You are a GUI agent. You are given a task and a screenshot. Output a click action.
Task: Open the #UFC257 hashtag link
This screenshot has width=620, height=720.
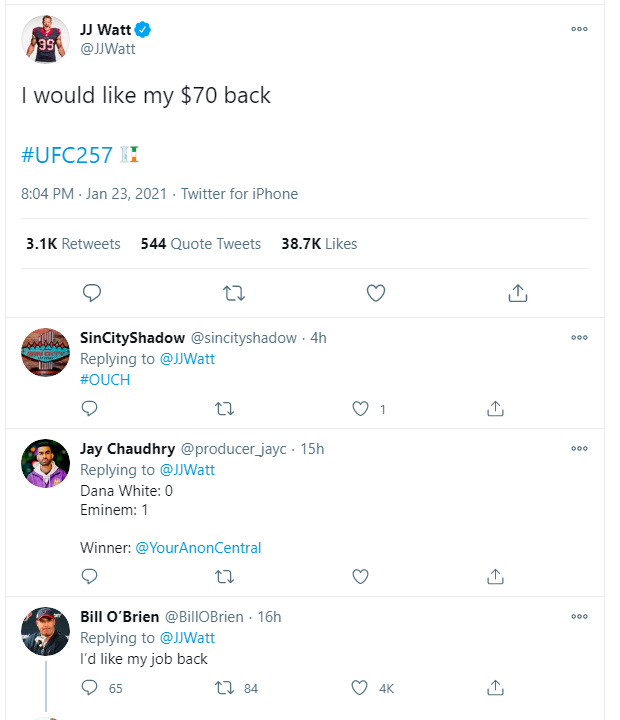pos(66,155)
